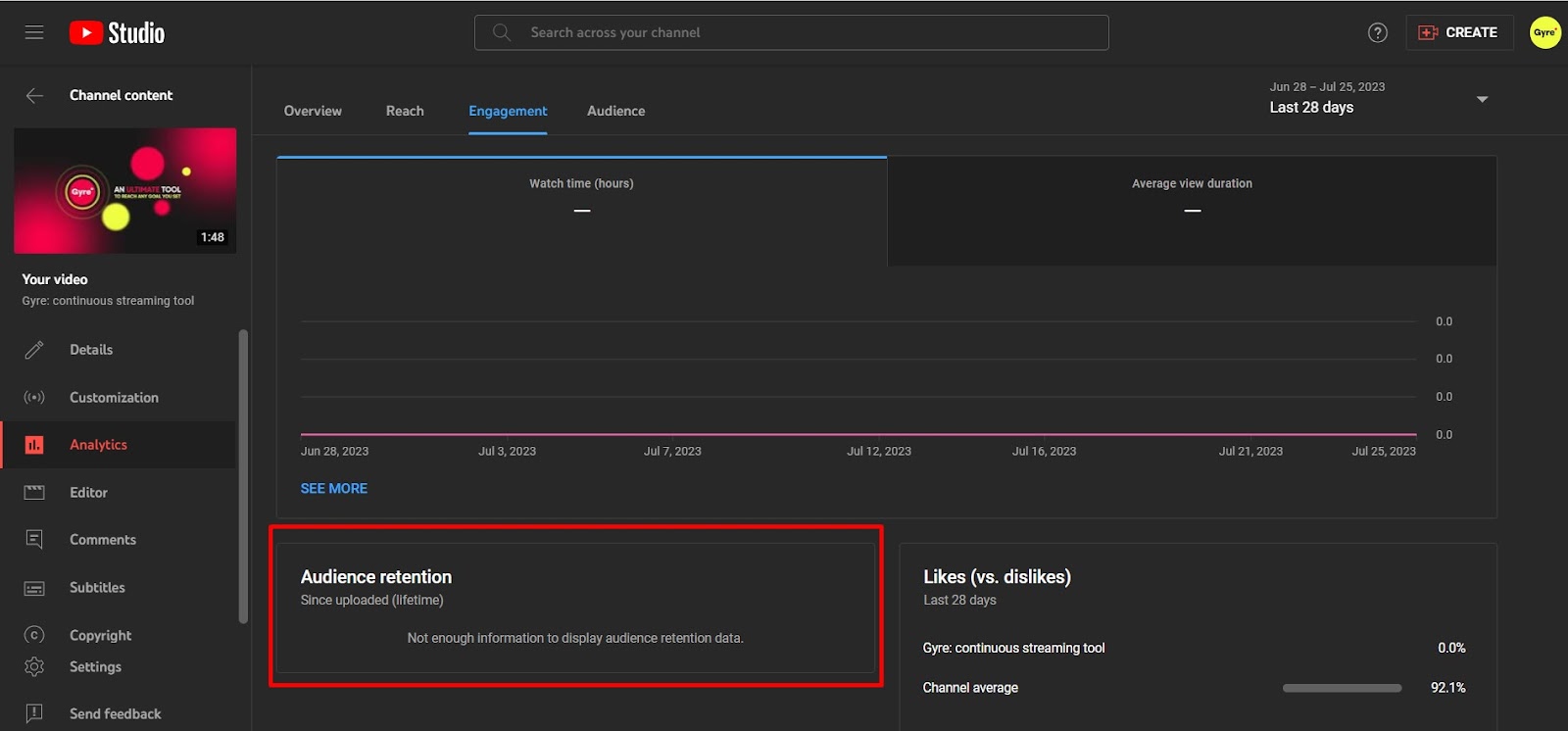Switch to the Audience tab
Screen dimensions: 1568x731
(x=616, y=111)
